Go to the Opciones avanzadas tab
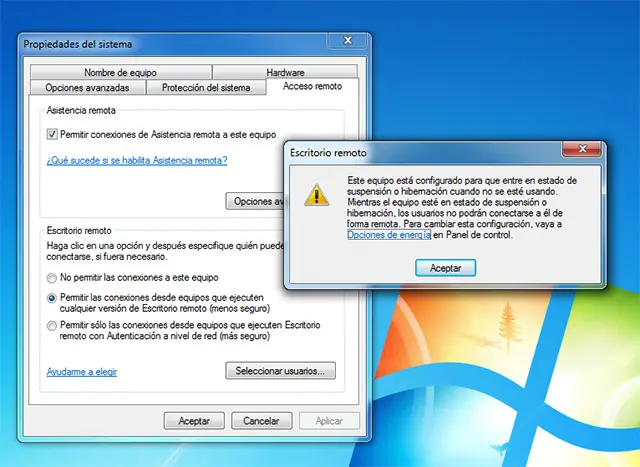The image size is (640, 467). coord(88,88)
